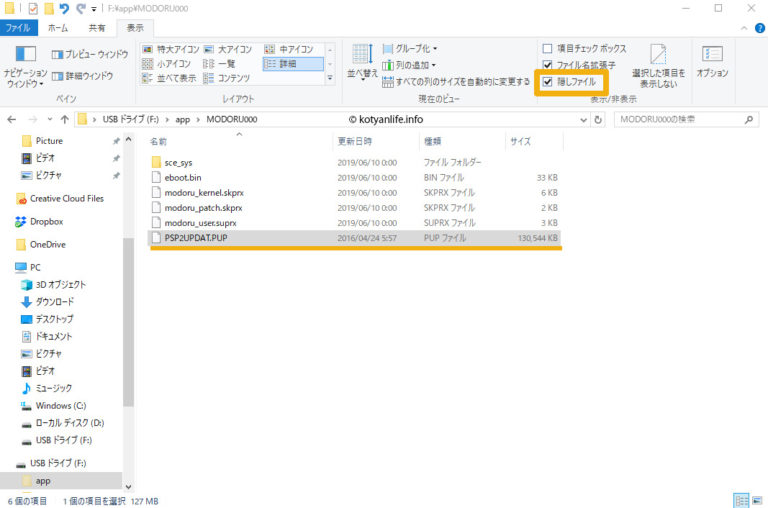The width and height of the screenshot is (768, 508).
Task: Toggle the Hidden files (隠しファイル) checkbox
Action: click(x=547, y=81)
